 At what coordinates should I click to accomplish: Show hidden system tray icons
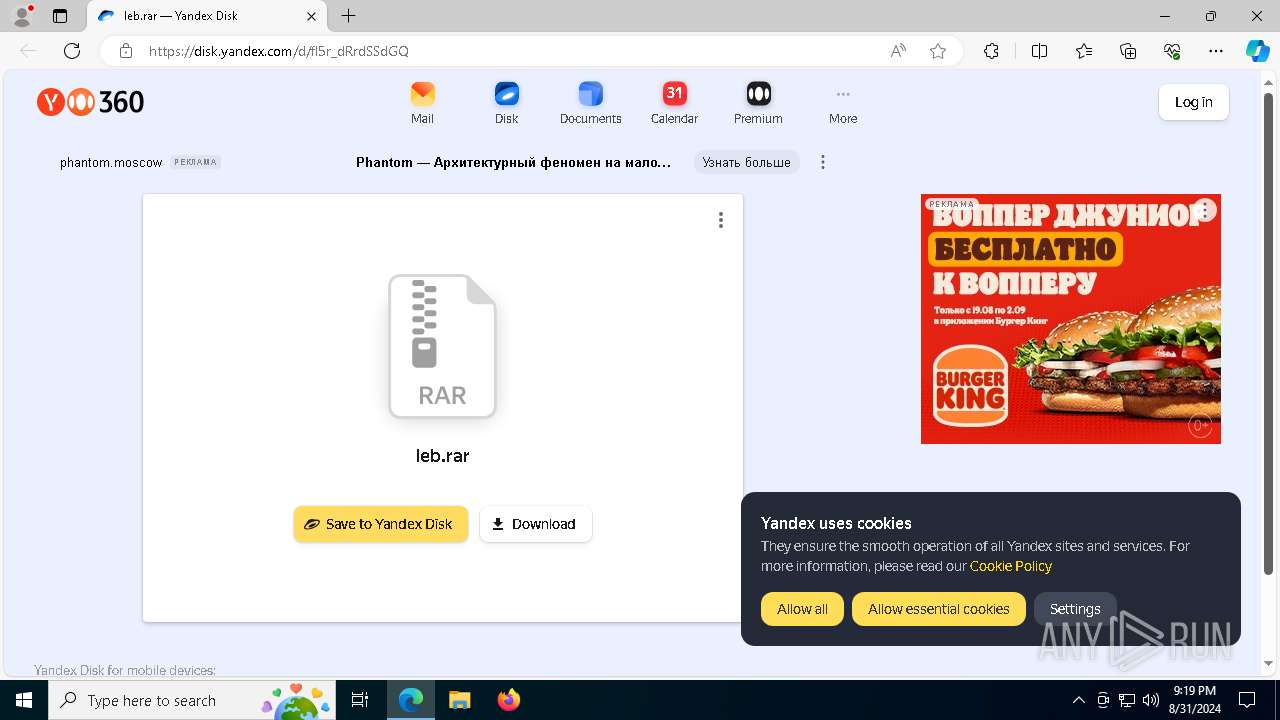1078,700
